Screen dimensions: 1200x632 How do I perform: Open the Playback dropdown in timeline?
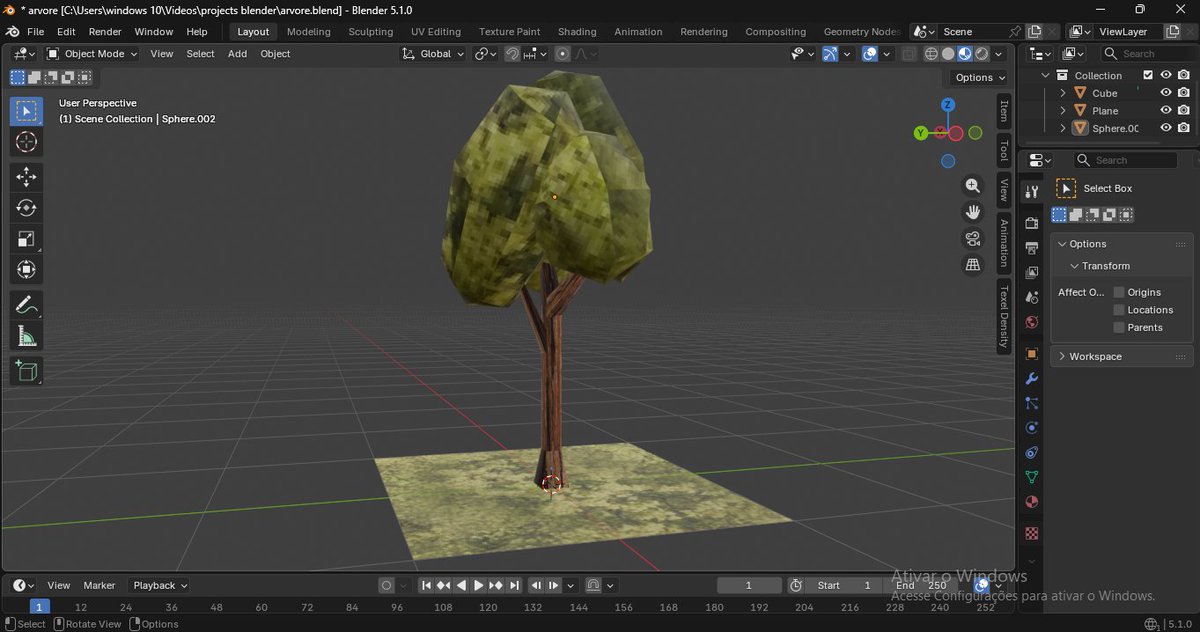(160, 585)
